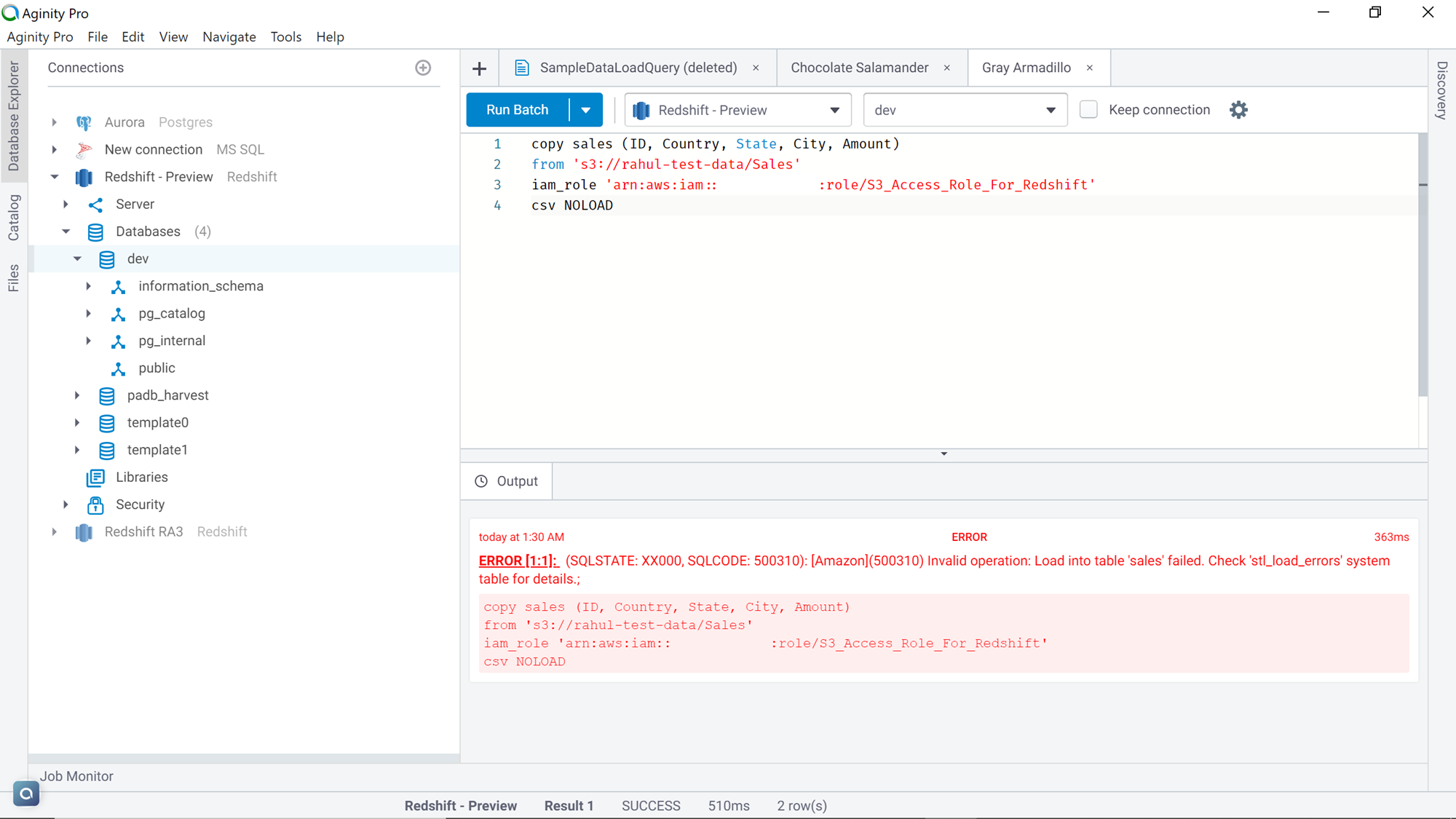Click the clock icon on the Output tab
This screenshot has width=1456, height=819.
point(480,480)
